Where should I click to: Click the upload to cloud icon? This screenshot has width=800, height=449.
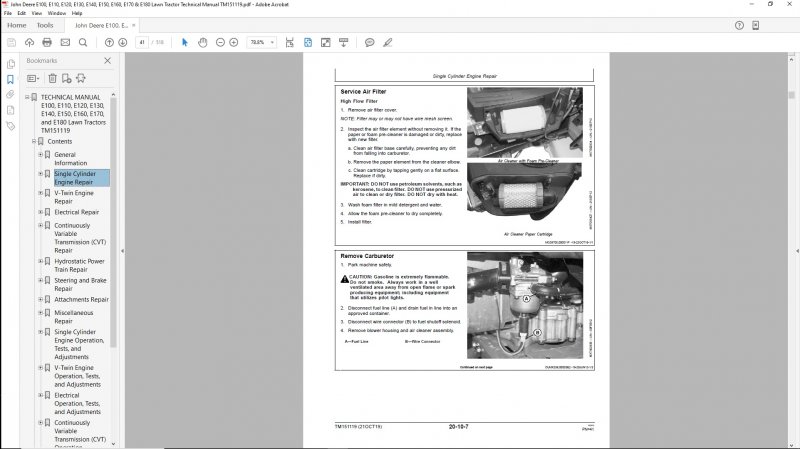pos(29,42)
